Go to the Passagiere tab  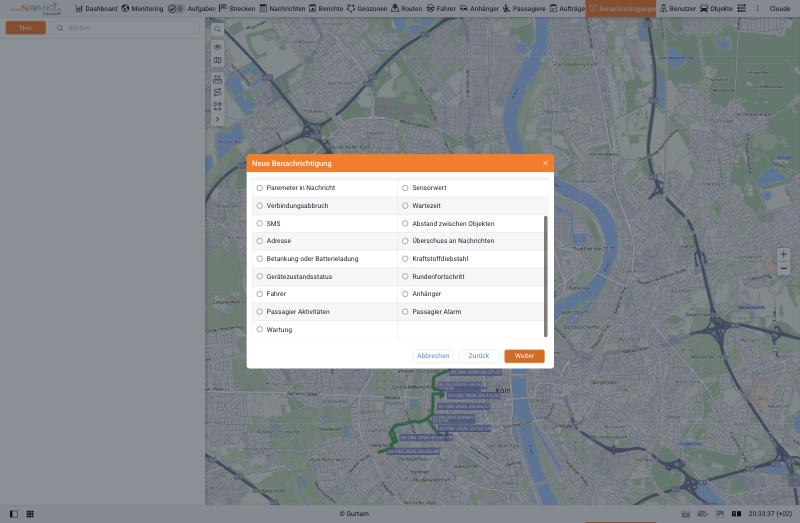tap(523, 9)
